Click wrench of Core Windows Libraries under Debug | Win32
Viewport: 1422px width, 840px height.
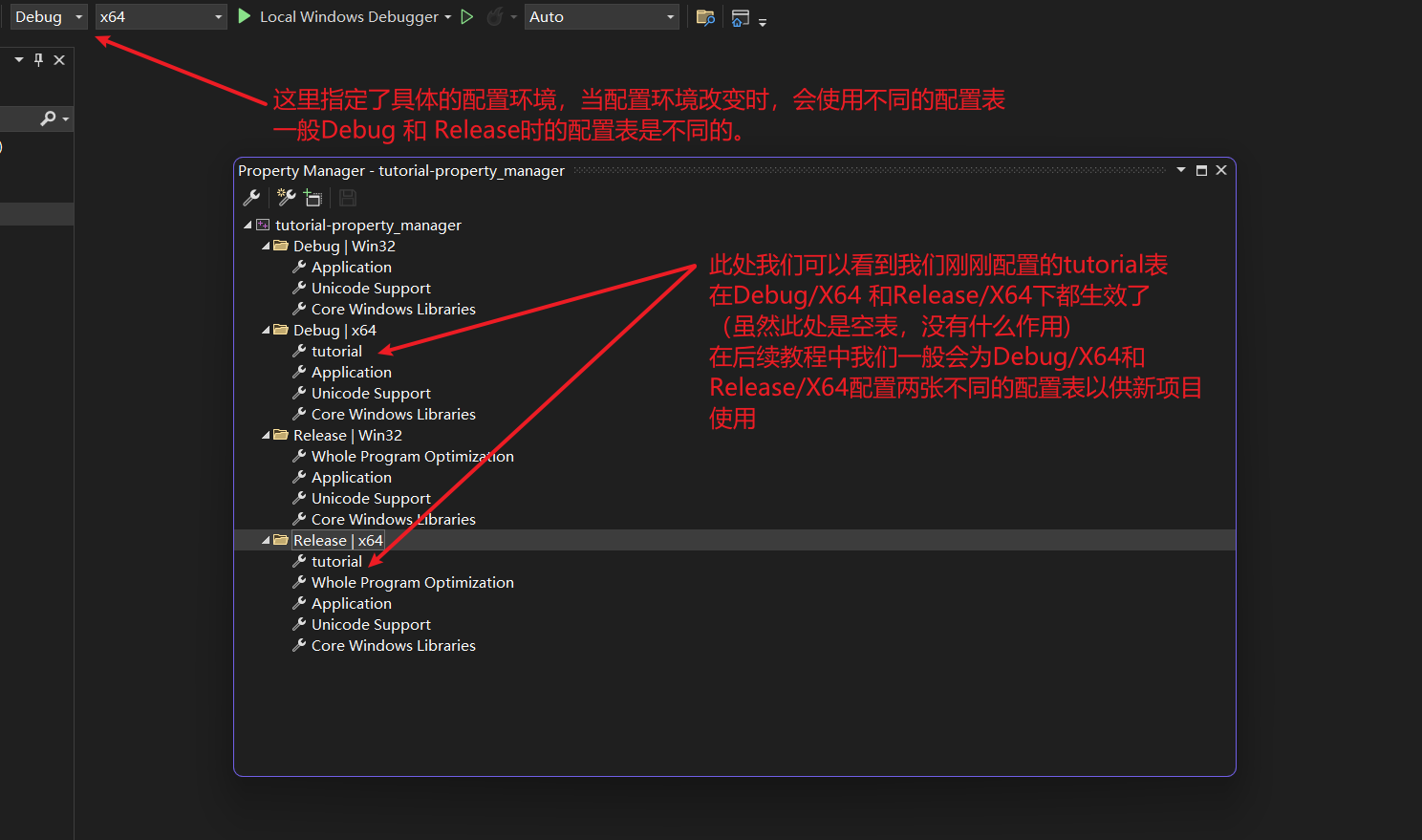pyautogui.click(x=299, y=309)
